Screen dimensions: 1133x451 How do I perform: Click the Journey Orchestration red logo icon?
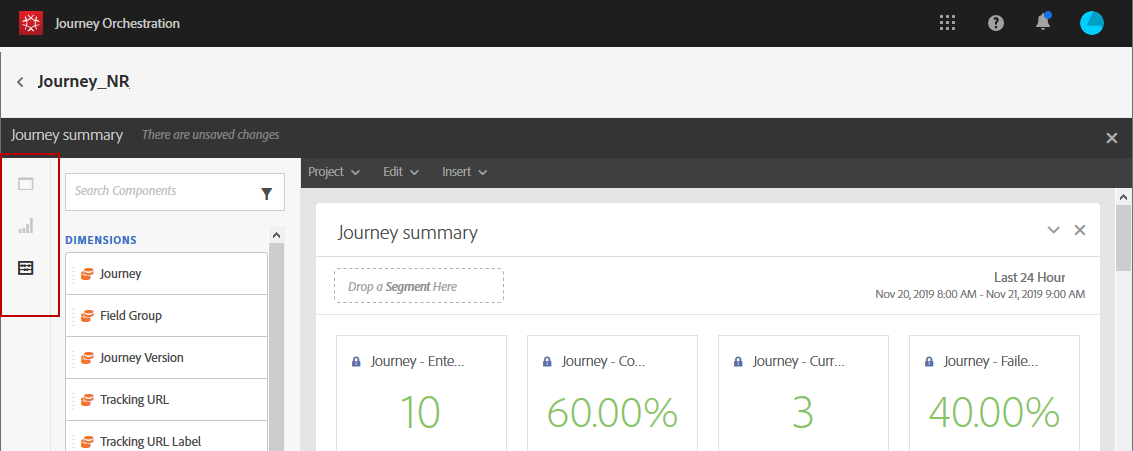(x=31, y=23)
